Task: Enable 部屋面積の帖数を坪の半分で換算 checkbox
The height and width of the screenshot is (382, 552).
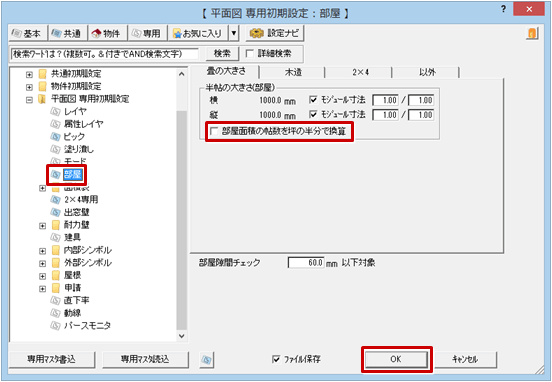Action: point(214,132)
